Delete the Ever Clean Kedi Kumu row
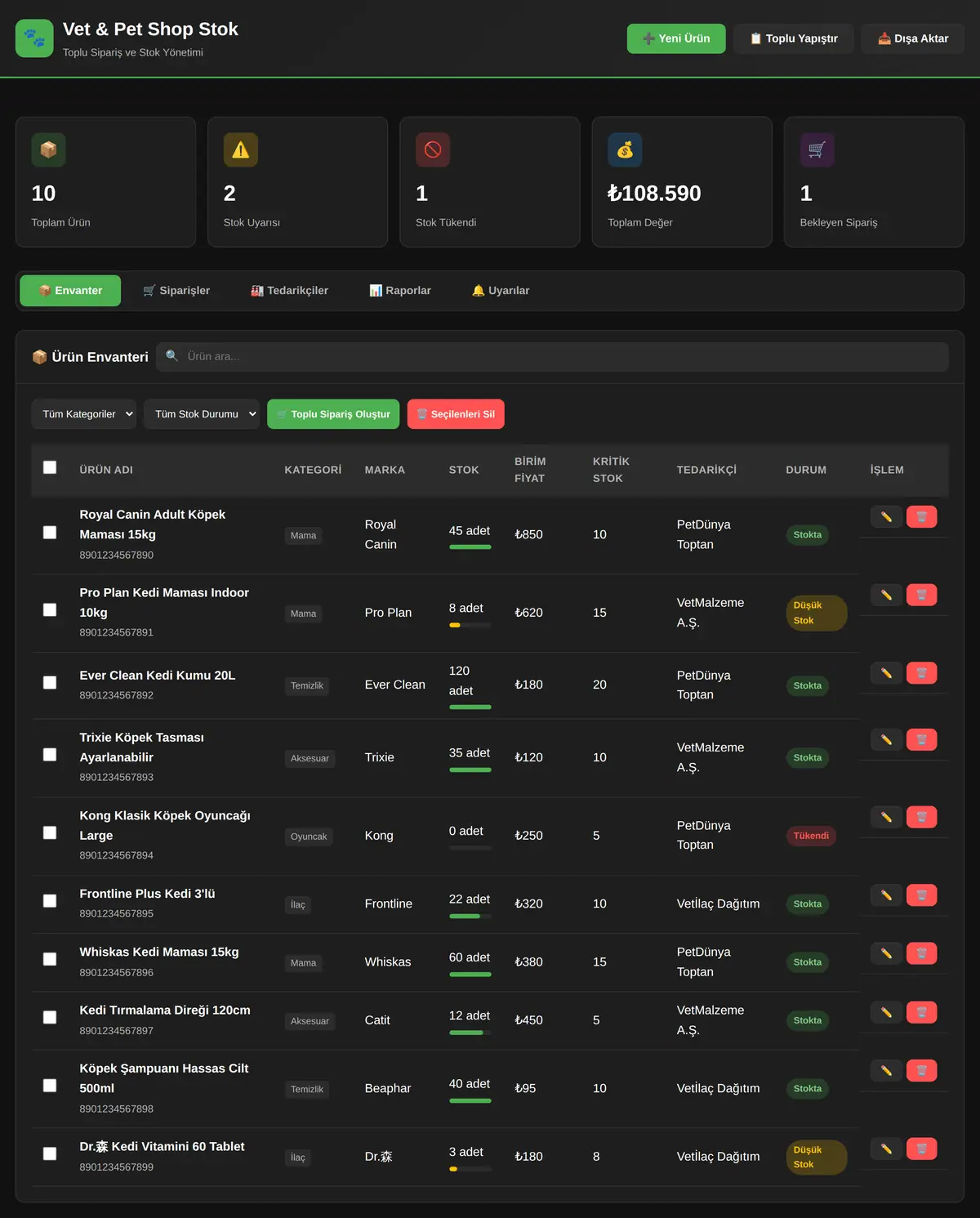Screen dimensions: 980x1218 pyautogui.click(x=921, y=673)
